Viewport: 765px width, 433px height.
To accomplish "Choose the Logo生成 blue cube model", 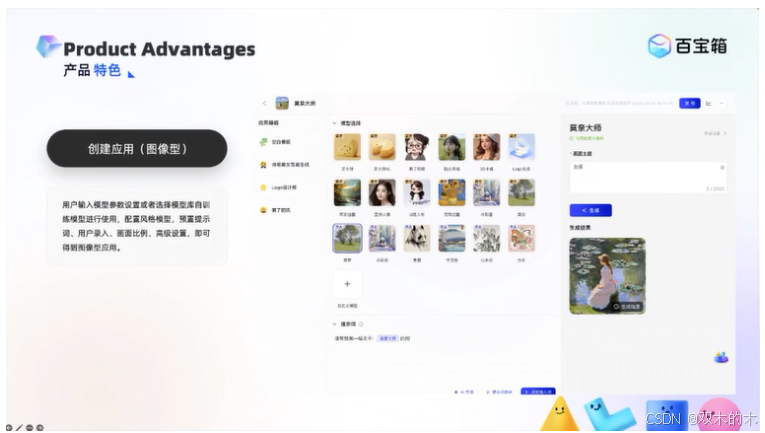I will coord(522,147).
